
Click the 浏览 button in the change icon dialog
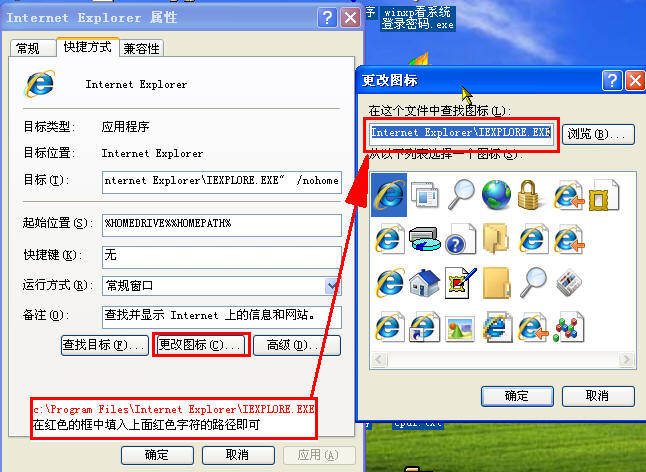click(598, 134)
